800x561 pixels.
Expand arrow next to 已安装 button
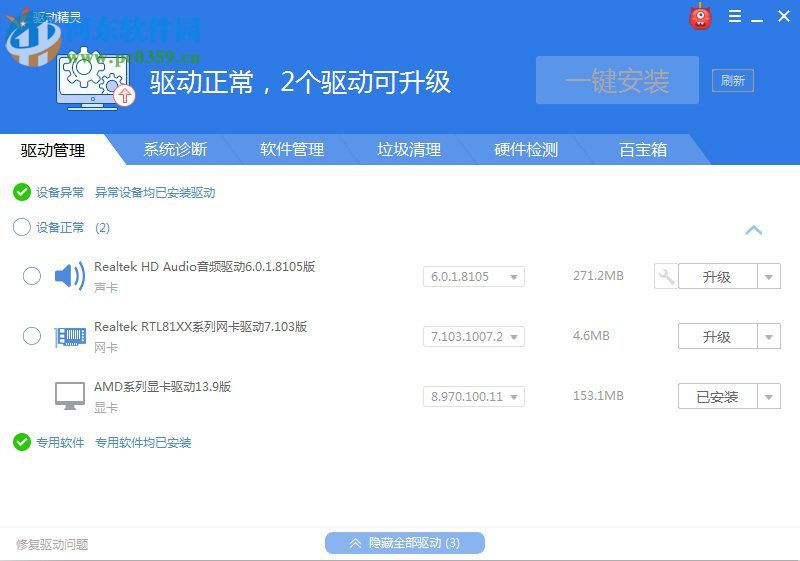(x=769, y=396)
